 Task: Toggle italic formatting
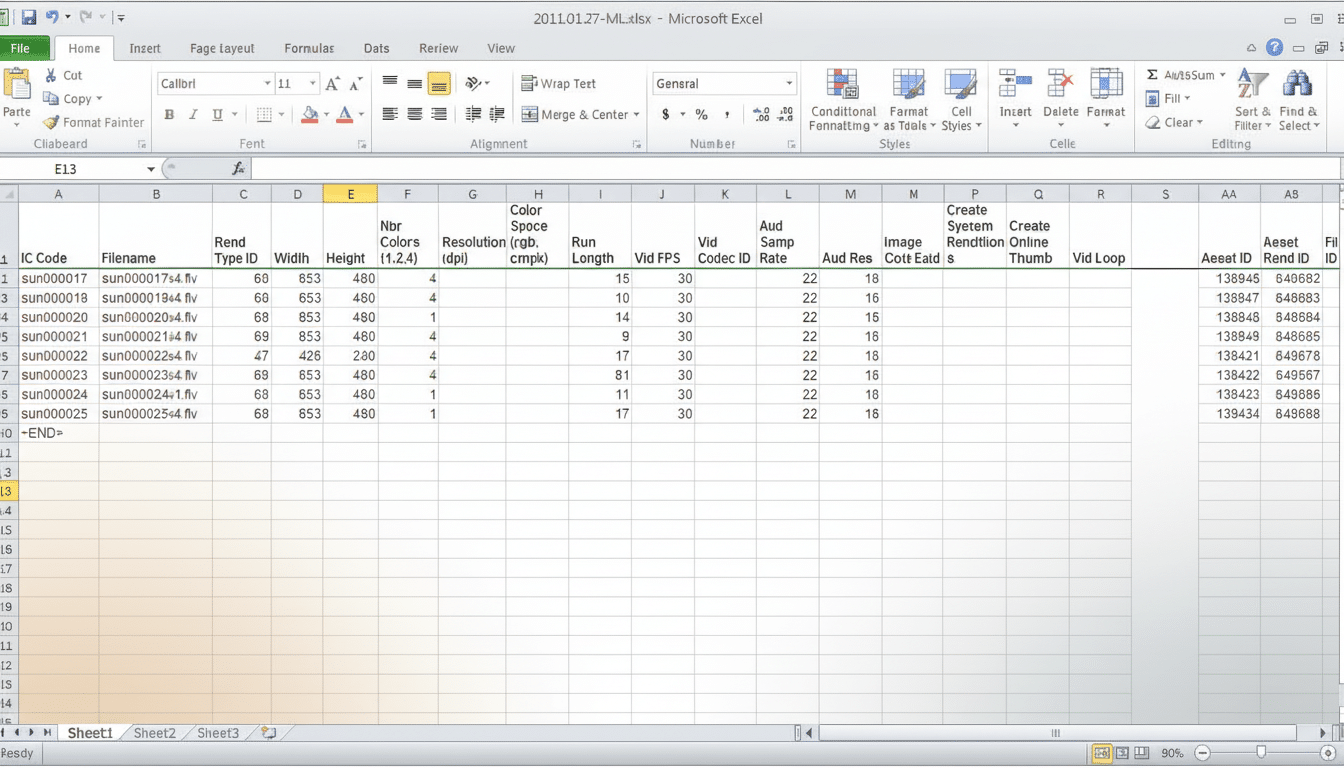click(191, 114)
